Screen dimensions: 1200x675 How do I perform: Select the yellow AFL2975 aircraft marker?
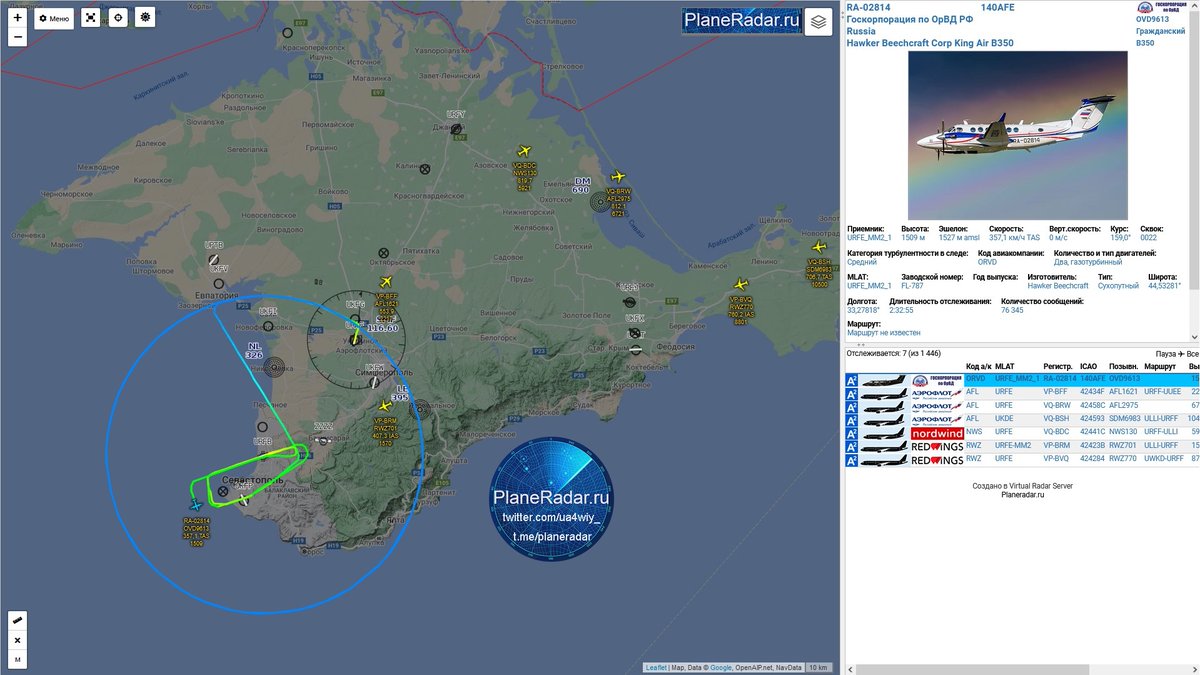(x=619, y=177)
